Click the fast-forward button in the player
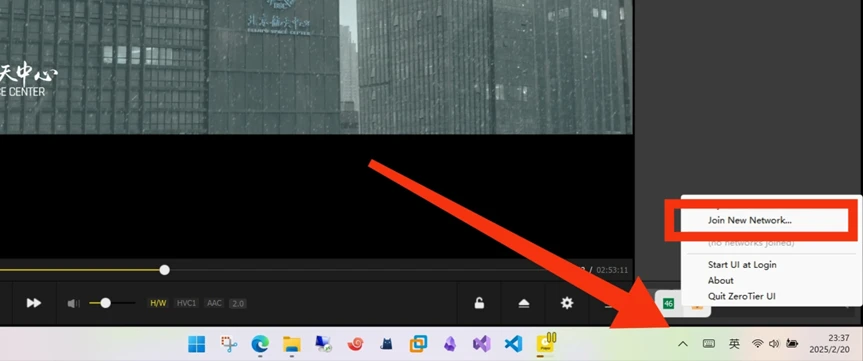Screen dimensions: 863x361 click(x=34, y=303)
